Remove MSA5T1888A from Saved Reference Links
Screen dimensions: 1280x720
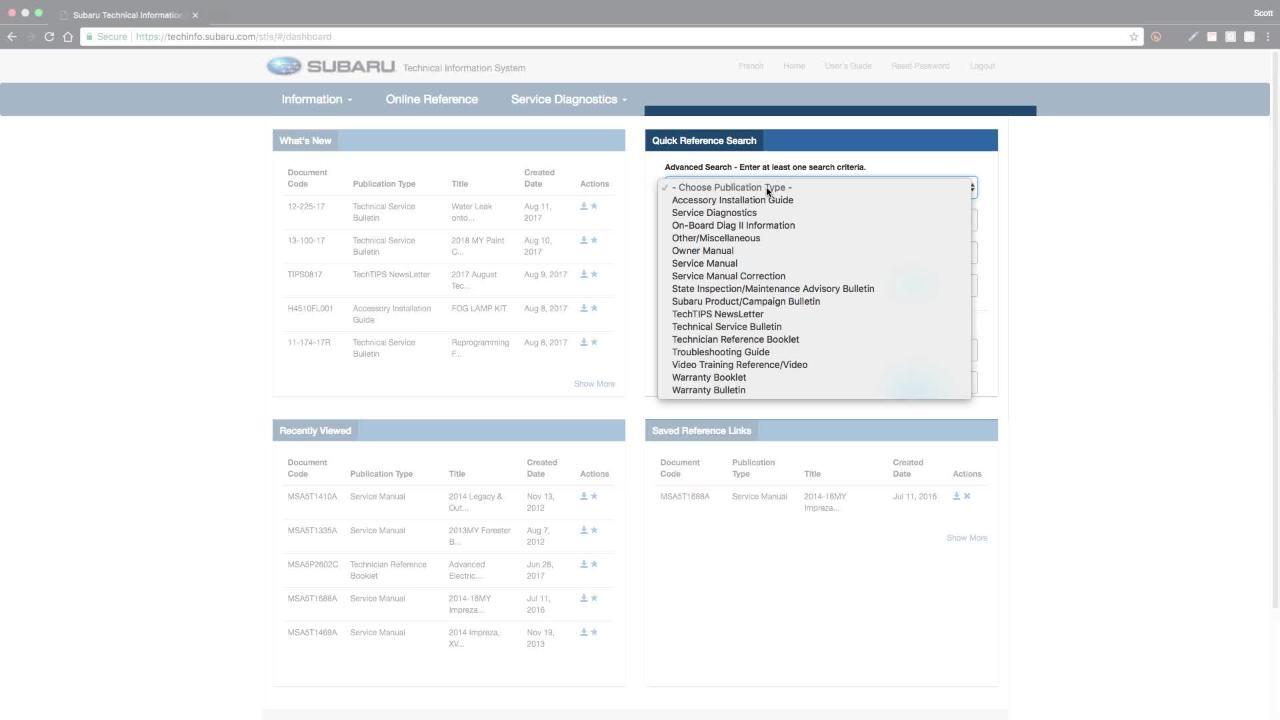pyautogui.click(x=967, y=496)
